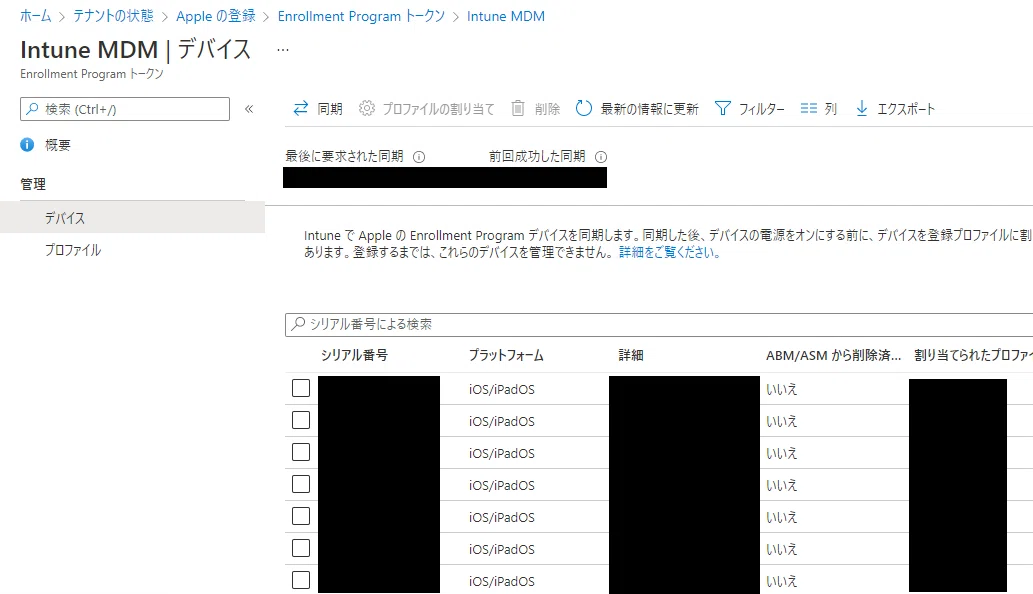Tick the second device row checkbox
This screenshot has width=1033, height=594.
point(301,420)
